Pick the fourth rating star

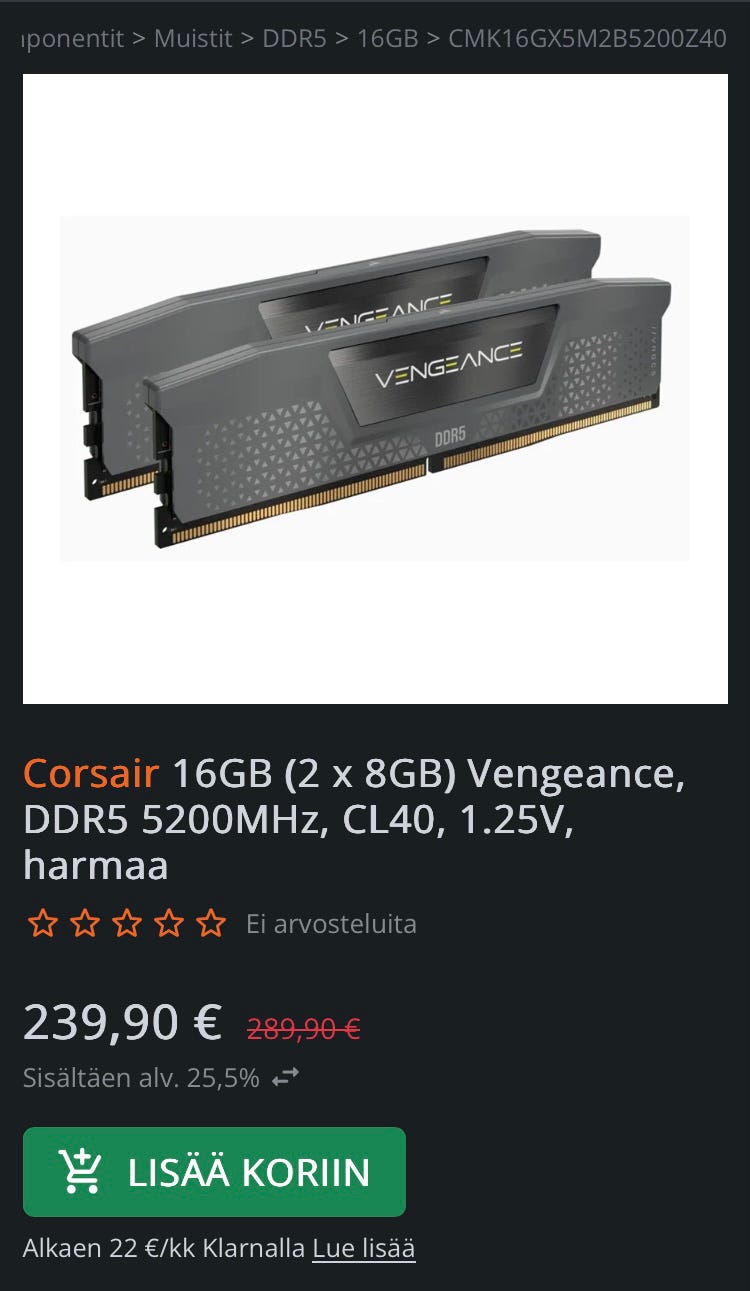click(168, 923)
